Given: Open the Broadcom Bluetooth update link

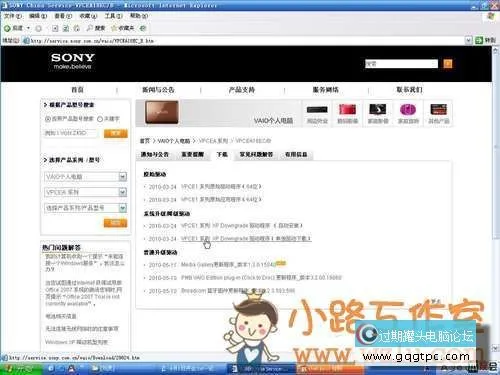Looking at the screenshot, I should (238, 291).
